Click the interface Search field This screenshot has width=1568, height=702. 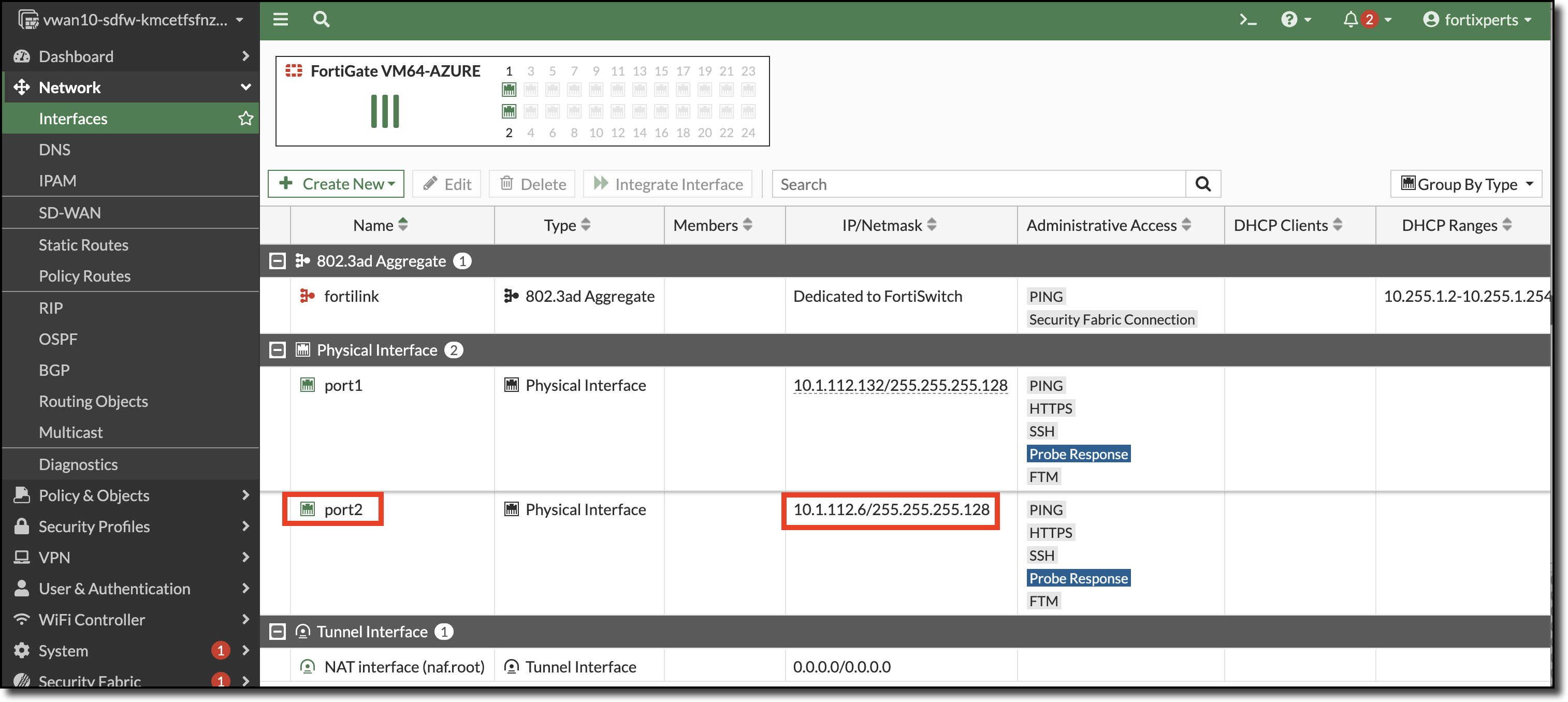(x=979, y=184)
